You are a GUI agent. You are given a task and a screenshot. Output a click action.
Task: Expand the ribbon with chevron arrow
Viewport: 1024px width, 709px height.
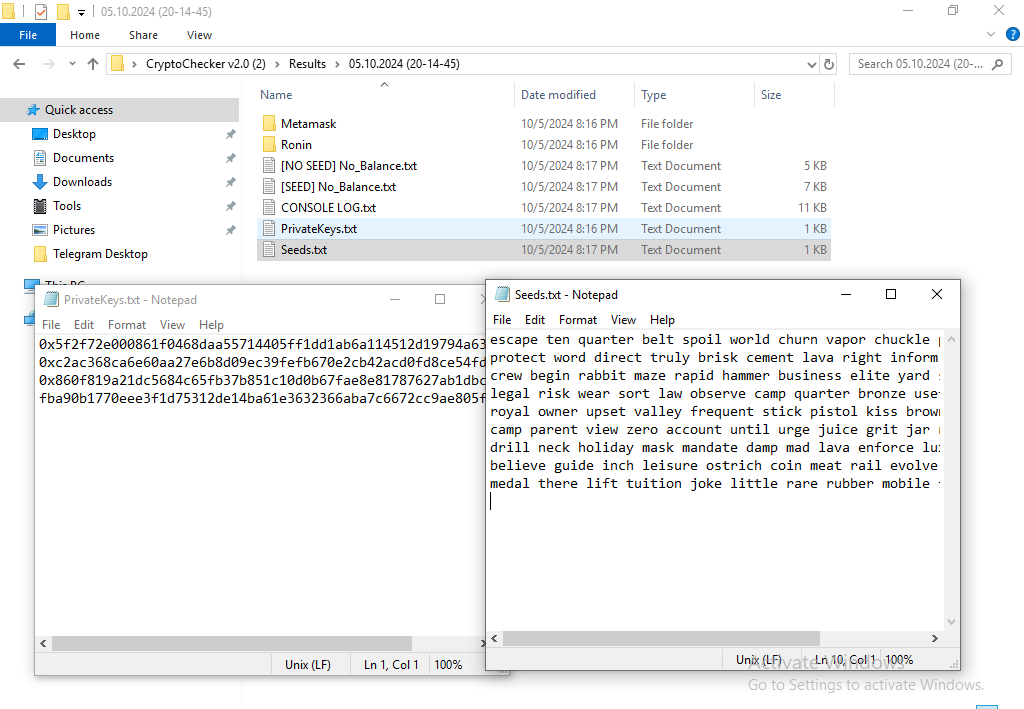(991, 35)
